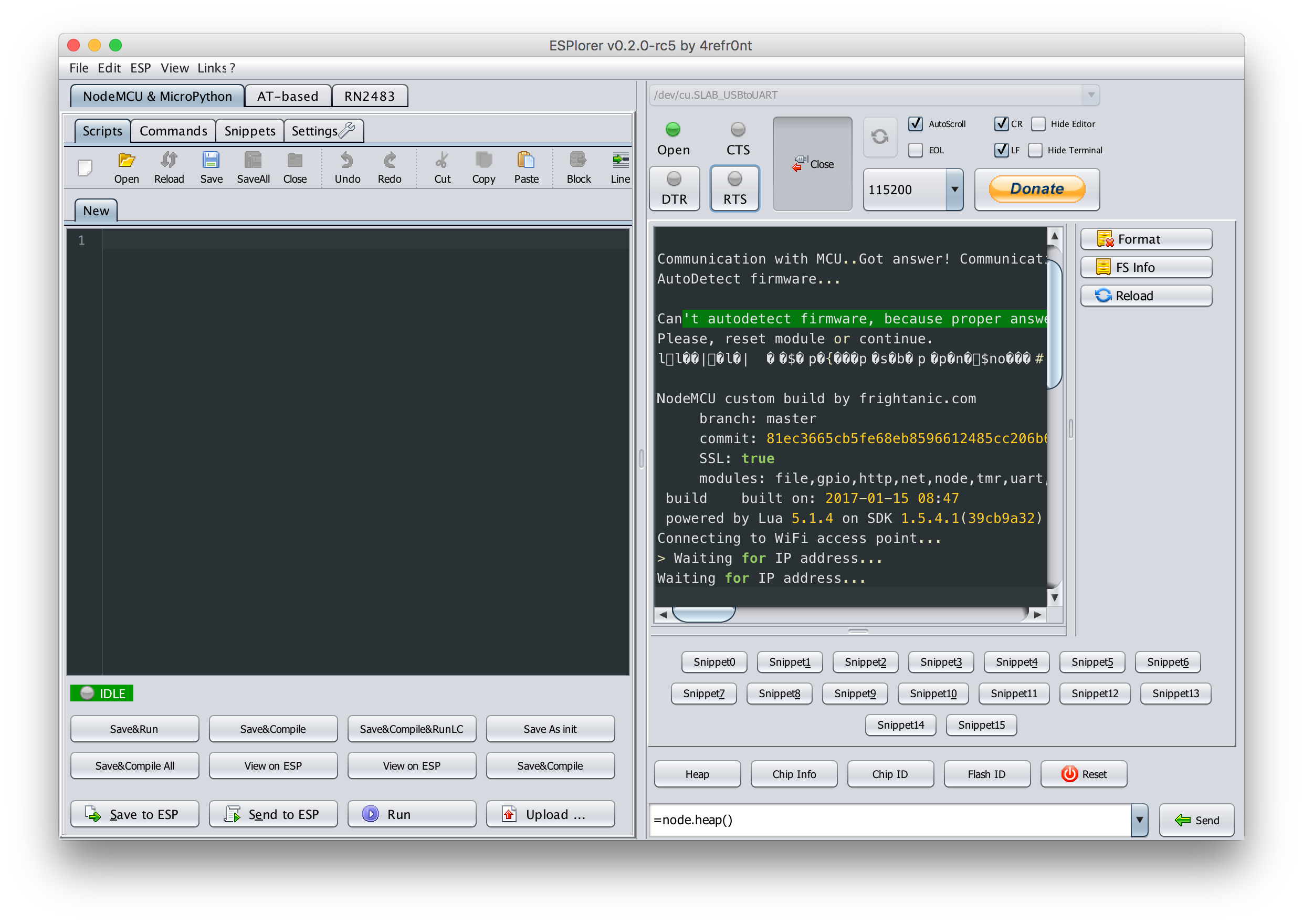Click the Save floppy disk icon
Viewport: 1303px width, 924px height.
tap(211, 161)
